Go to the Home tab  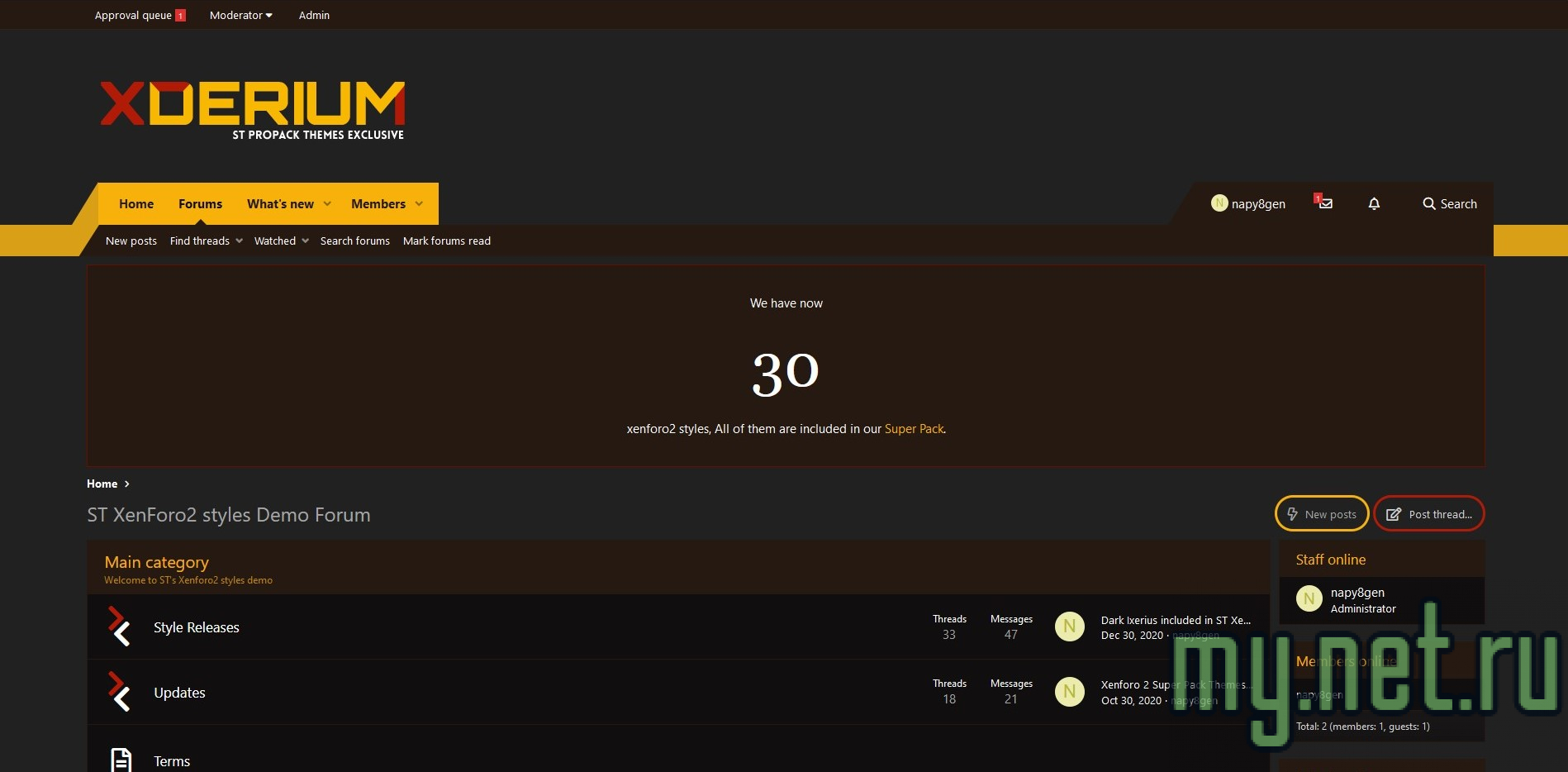[x=136, y=204]
